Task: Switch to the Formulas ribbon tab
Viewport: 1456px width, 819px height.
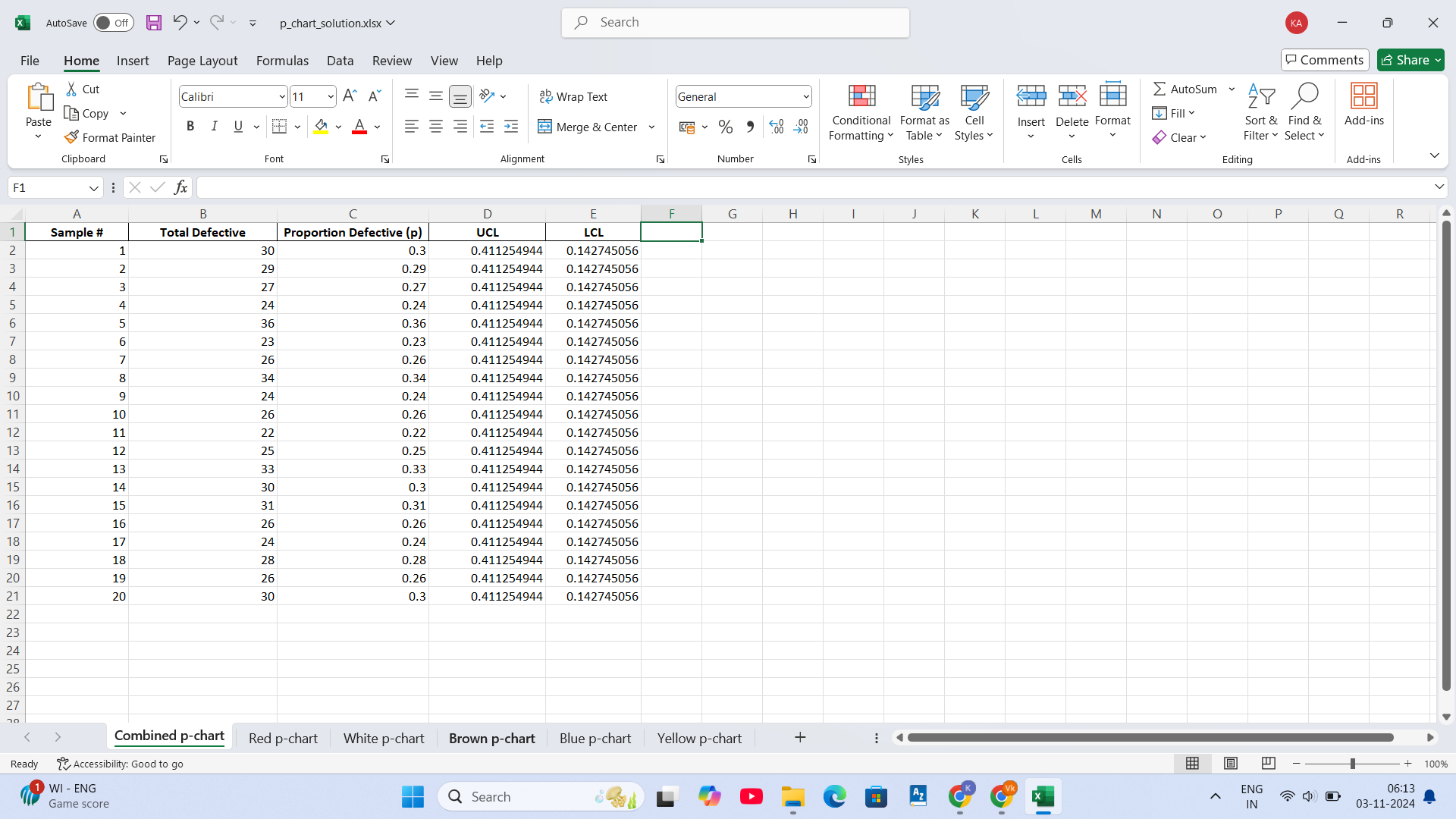Action: pos(281,61)
